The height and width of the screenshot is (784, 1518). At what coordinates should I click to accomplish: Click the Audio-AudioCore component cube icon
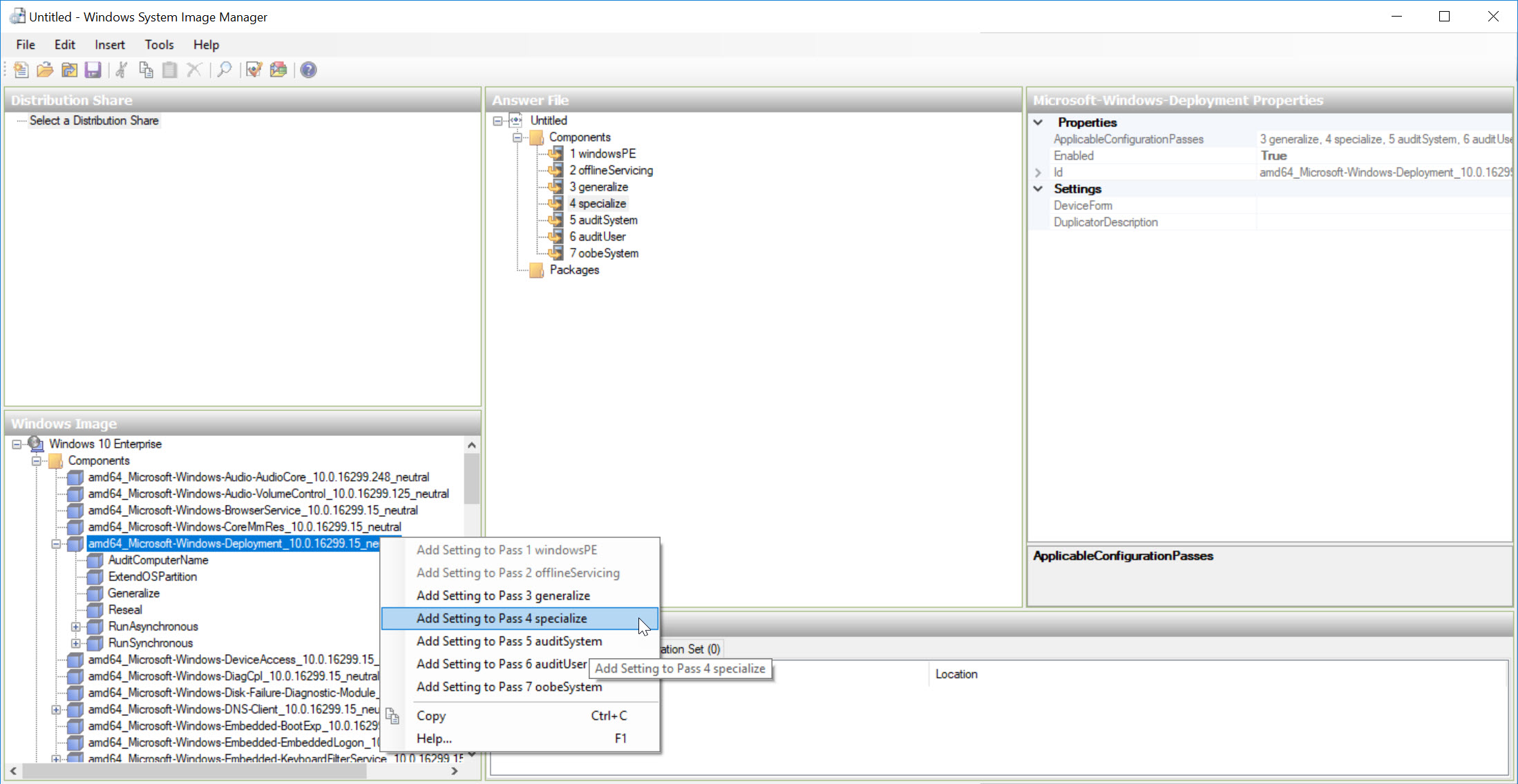coord(75,477)
